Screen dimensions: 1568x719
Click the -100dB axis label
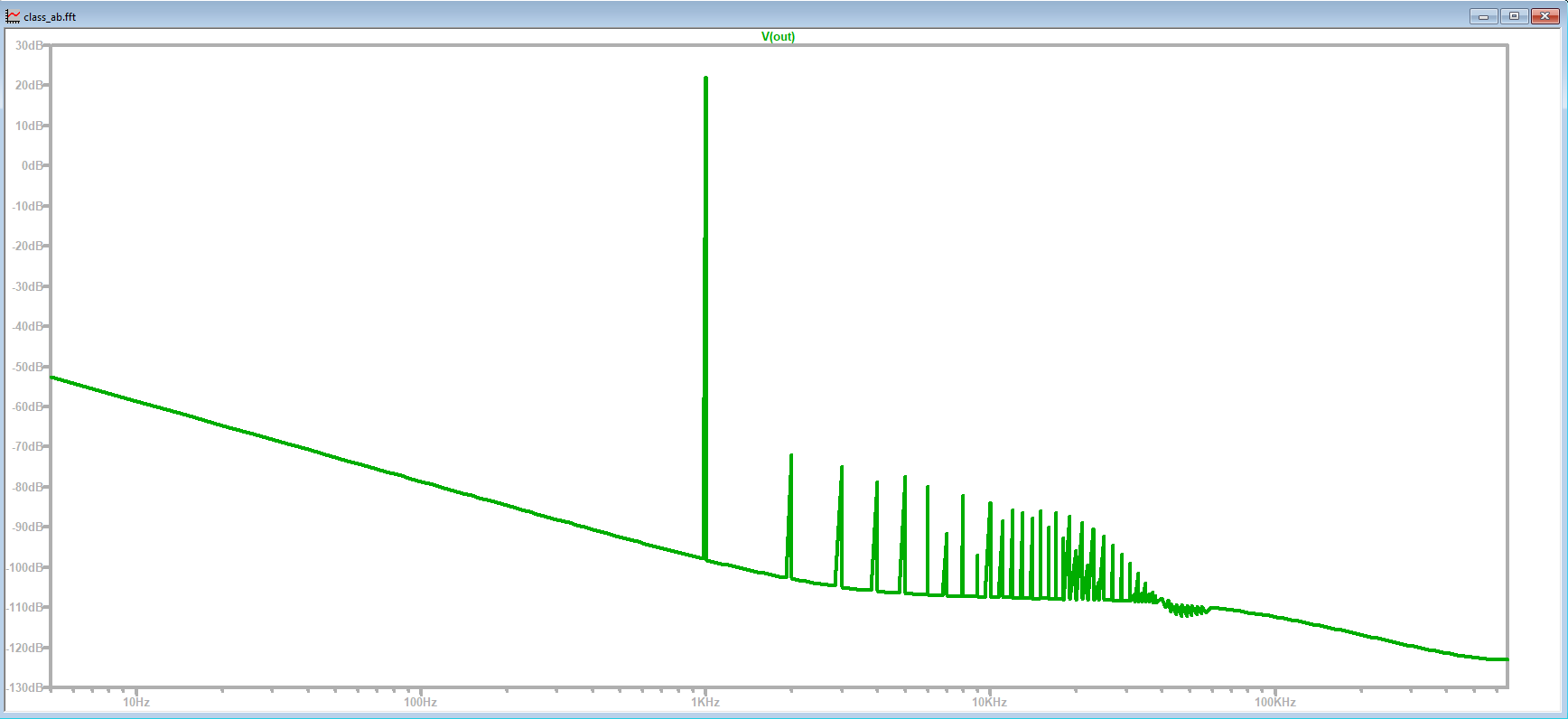pos(24,568)
